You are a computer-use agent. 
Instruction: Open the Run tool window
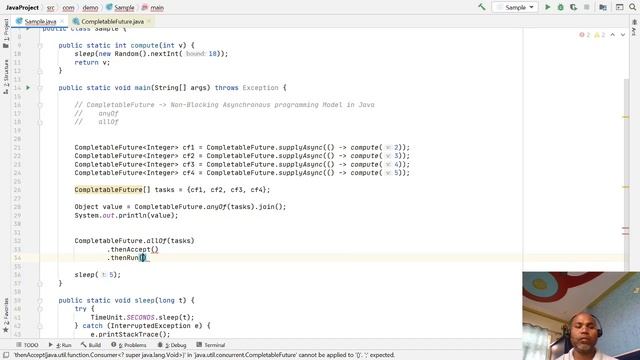[60, 345]
